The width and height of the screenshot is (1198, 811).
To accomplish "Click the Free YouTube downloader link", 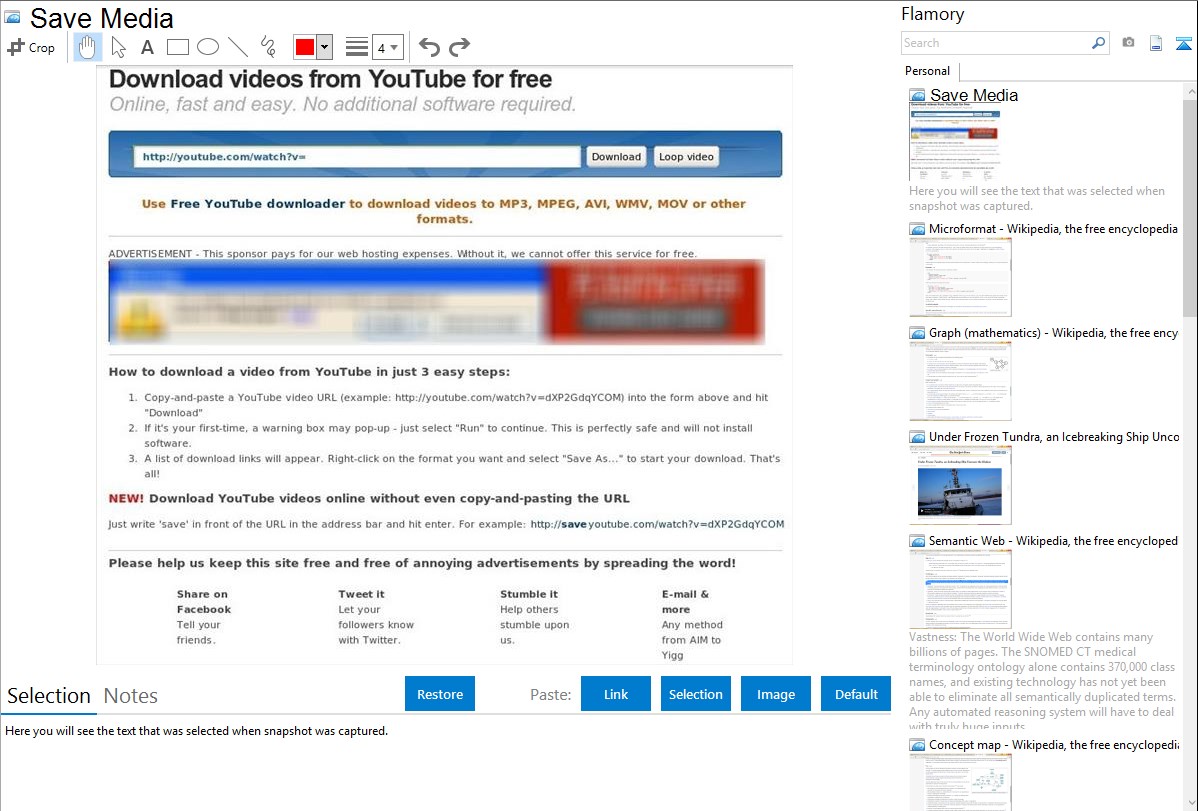I will pos(257,203).
